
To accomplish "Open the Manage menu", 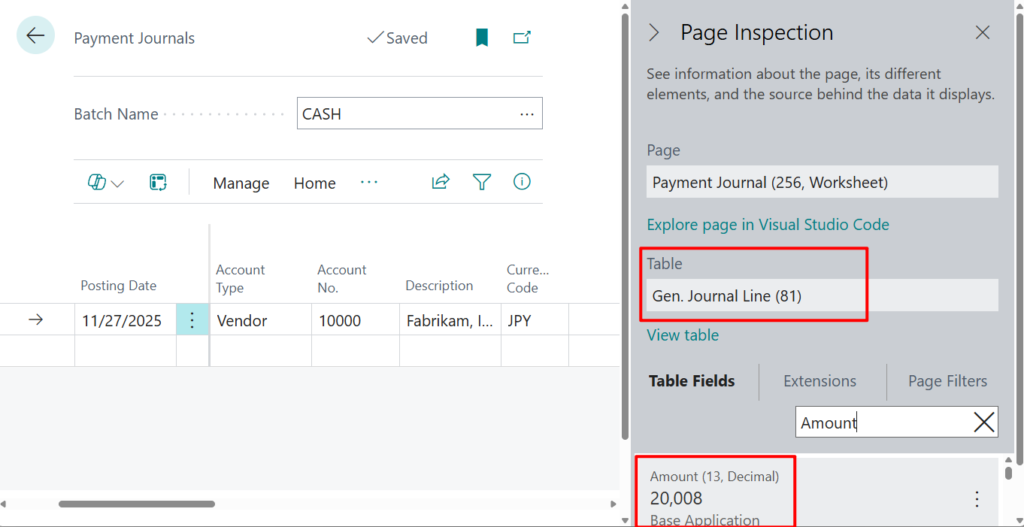I will pyautogui.click(x=241, y=183).
